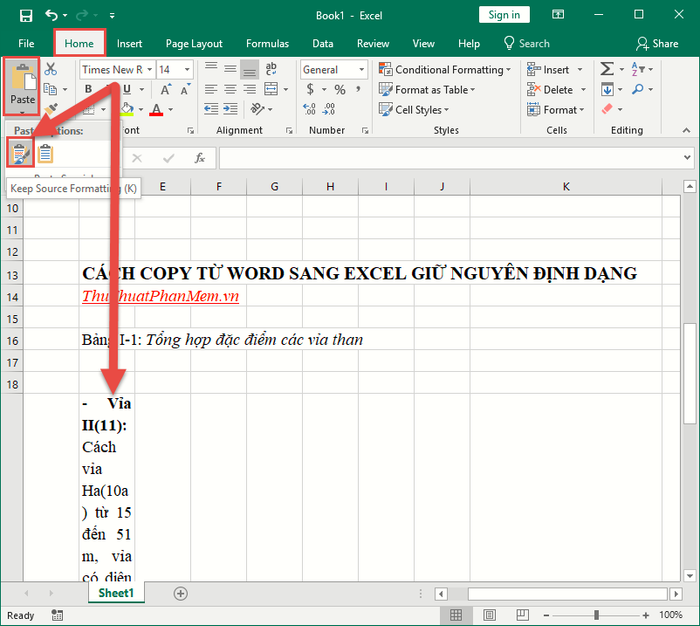Click the Search lightbulb box
The image size is (700, 626).
(527, 43)
